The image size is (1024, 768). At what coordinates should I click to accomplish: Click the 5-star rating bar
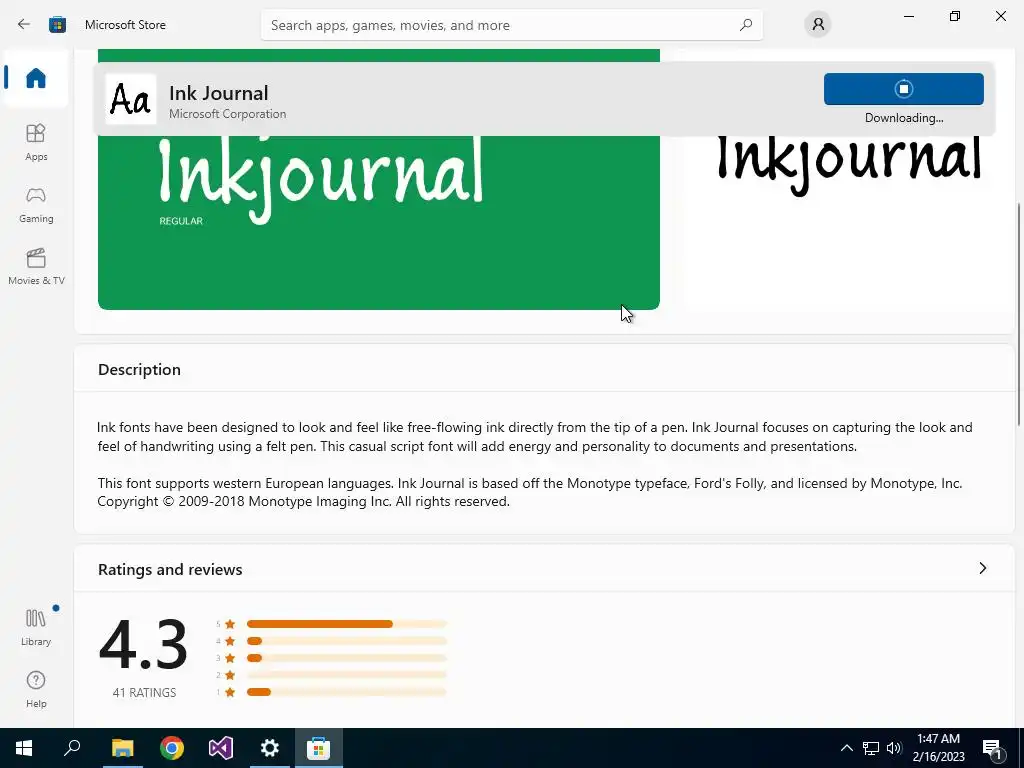pyautogui.click(x=347, y=624)
